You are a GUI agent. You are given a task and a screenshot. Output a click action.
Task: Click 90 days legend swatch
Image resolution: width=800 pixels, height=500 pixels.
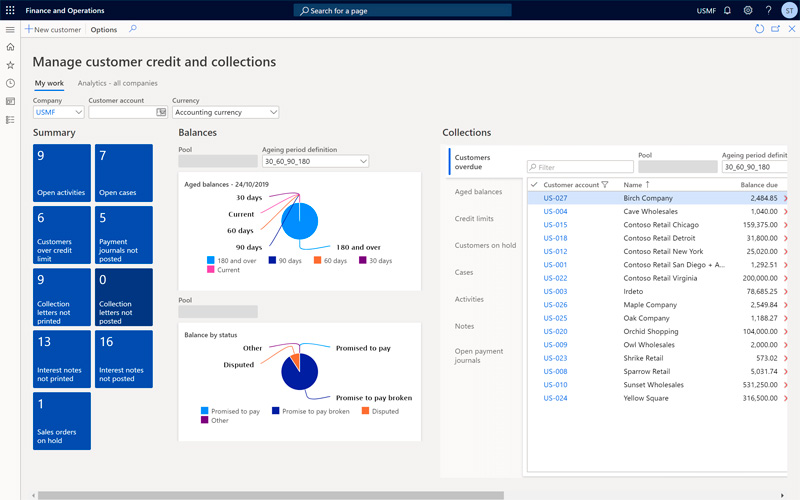pyautogui.click(x=272, y=260)
